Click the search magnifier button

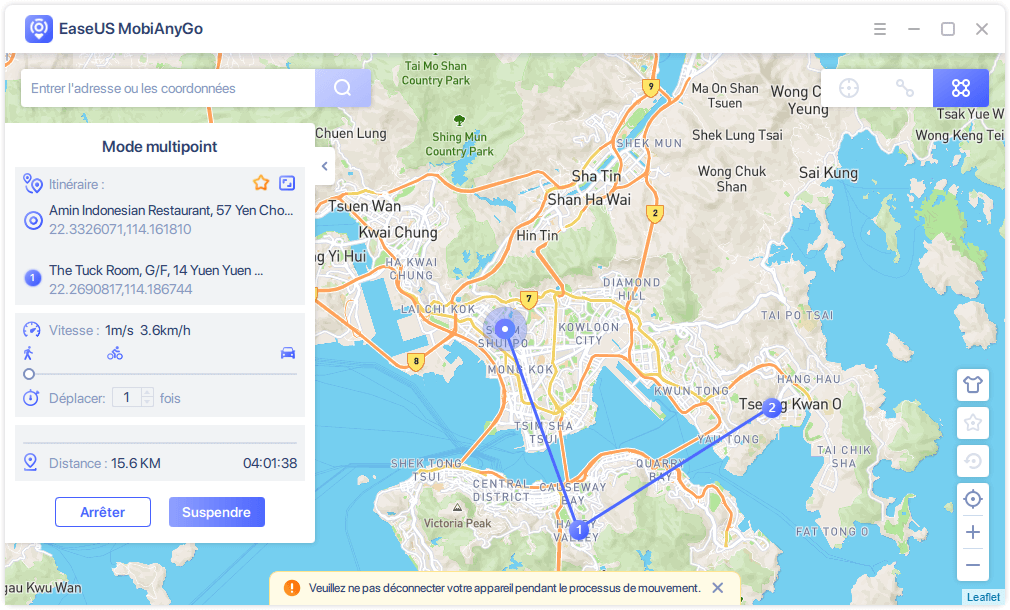343,88
